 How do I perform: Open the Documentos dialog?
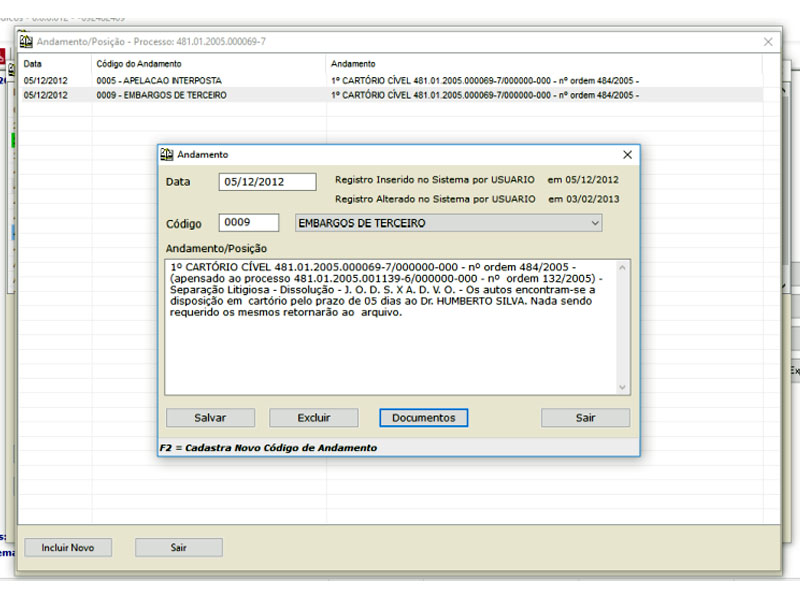click(x=424, y=417)
